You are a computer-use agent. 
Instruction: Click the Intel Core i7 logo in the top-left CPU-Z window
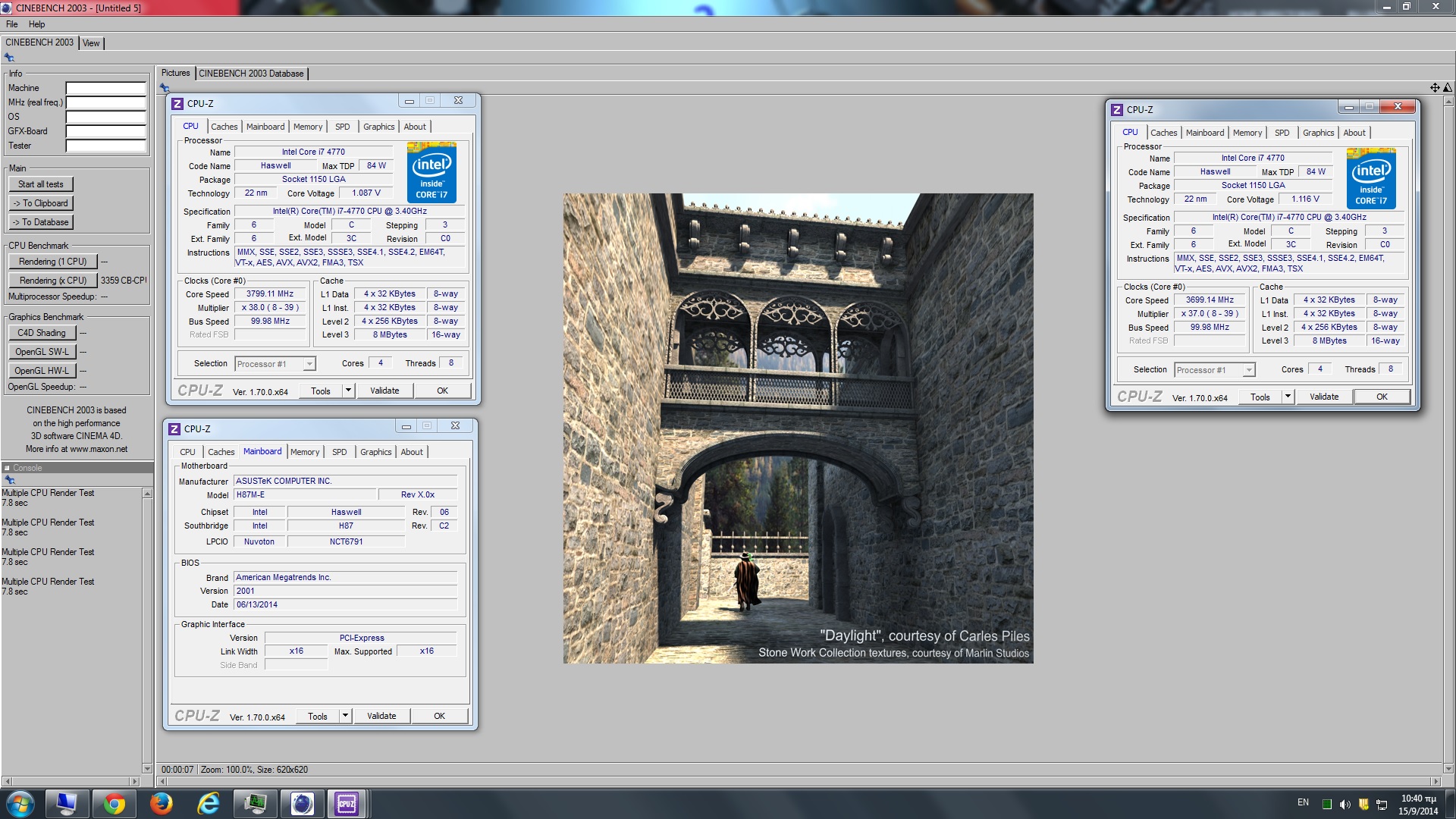431,173
